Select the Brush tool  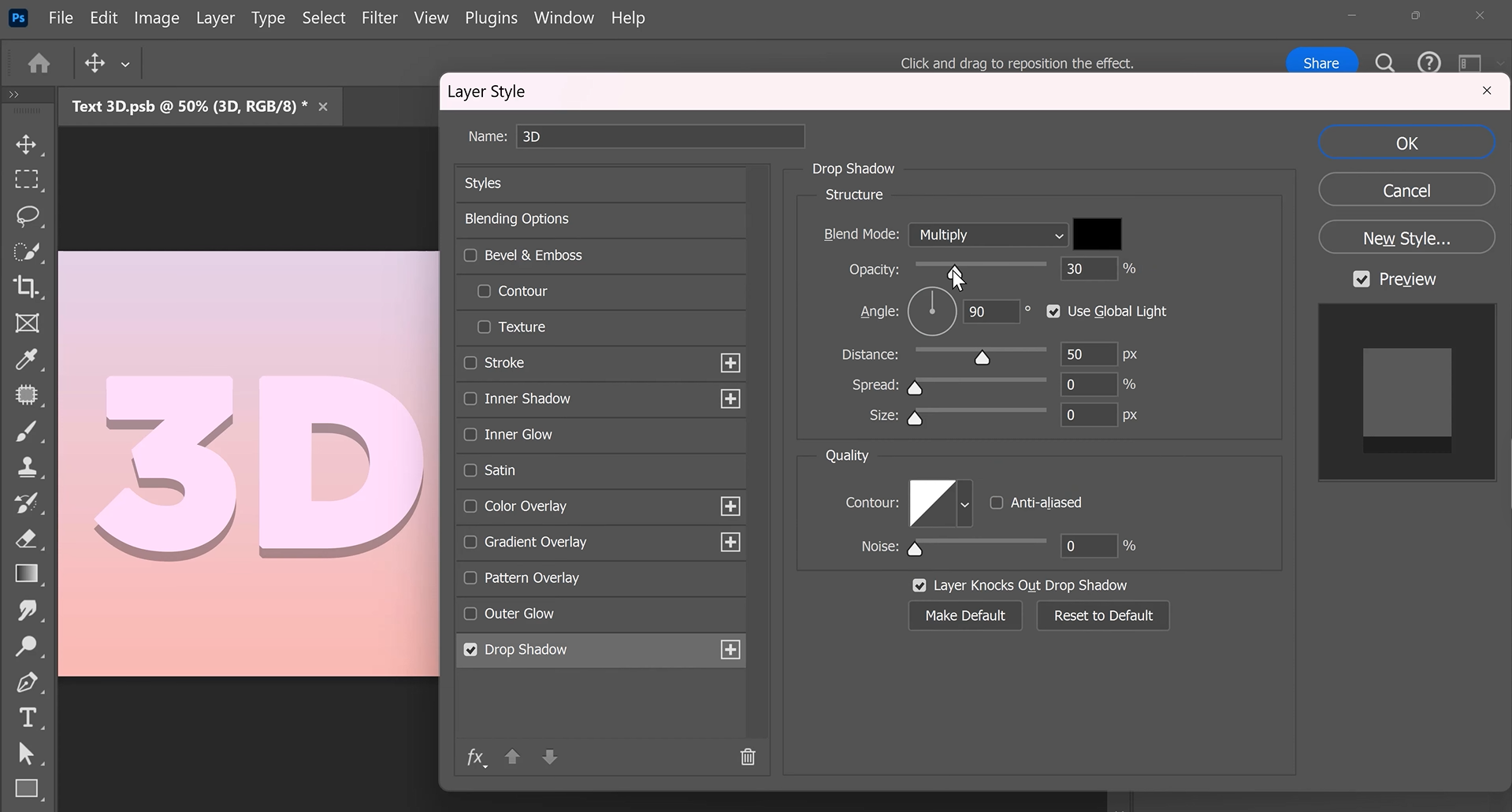pos(28,432)
